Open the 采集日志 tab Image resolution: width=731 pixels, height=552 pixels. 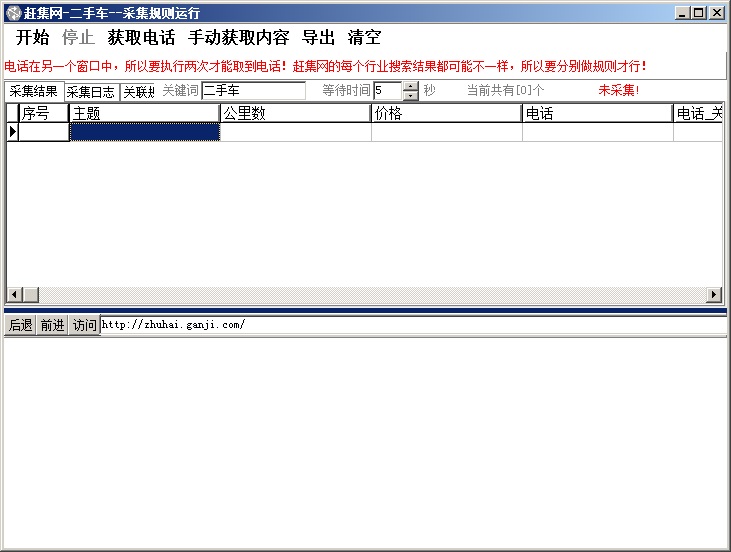click(x=91, y=92)
